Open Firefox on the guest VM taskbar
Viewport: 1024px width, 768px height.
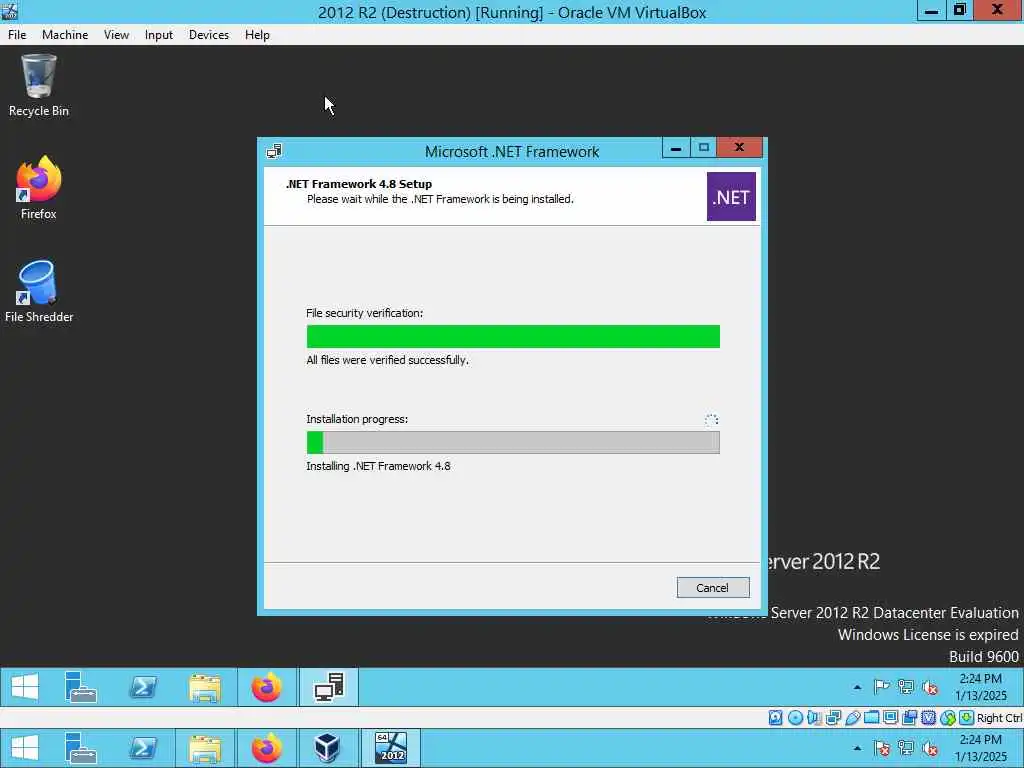coord(266,687)
